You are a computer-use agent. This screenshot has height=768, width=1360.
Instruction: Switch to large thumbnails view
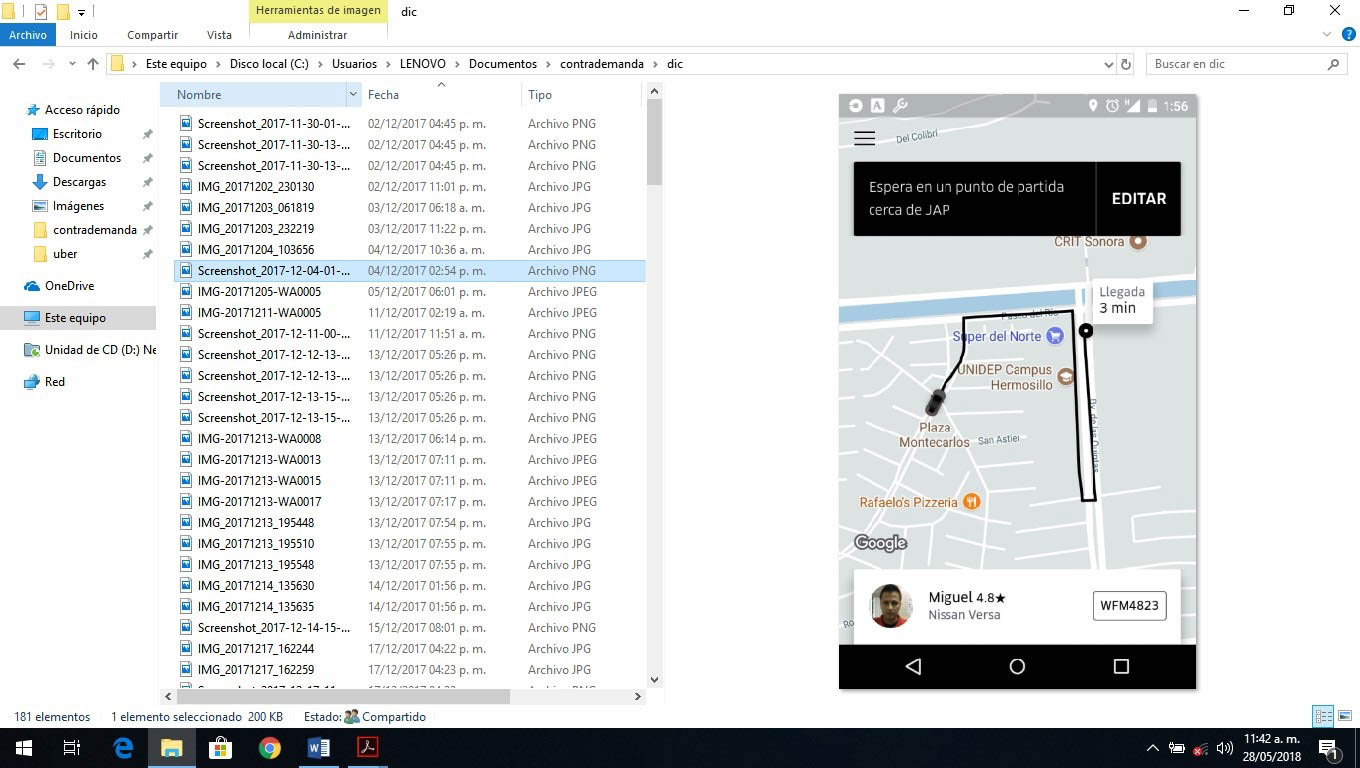1343,716
